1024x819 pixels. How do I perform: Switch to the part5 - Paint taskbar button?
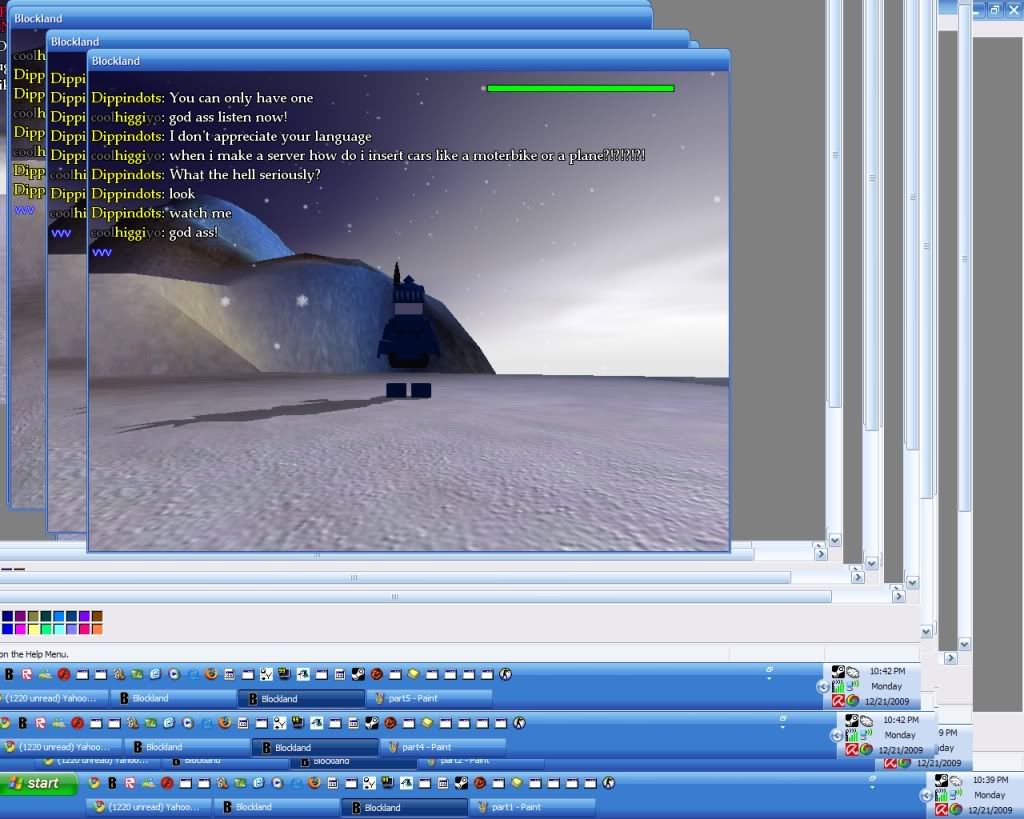(x=431, y=698)
